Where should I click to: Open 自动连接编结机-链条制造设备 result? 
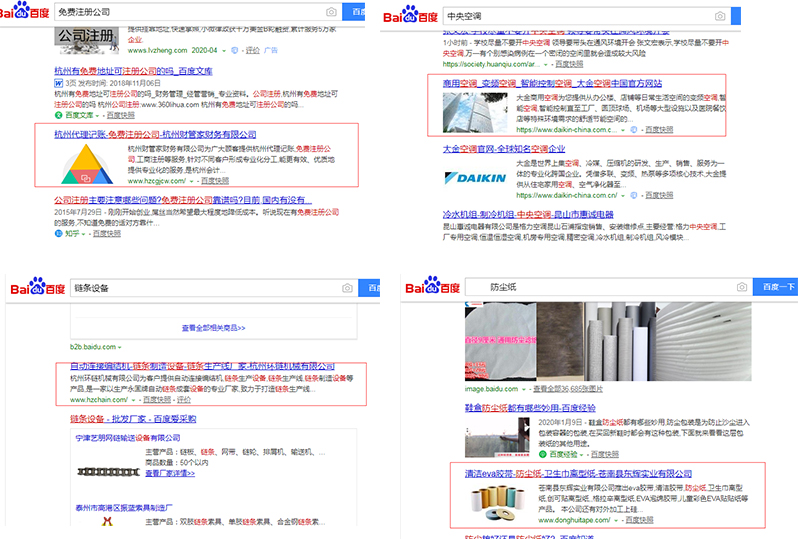click(202, 366)
